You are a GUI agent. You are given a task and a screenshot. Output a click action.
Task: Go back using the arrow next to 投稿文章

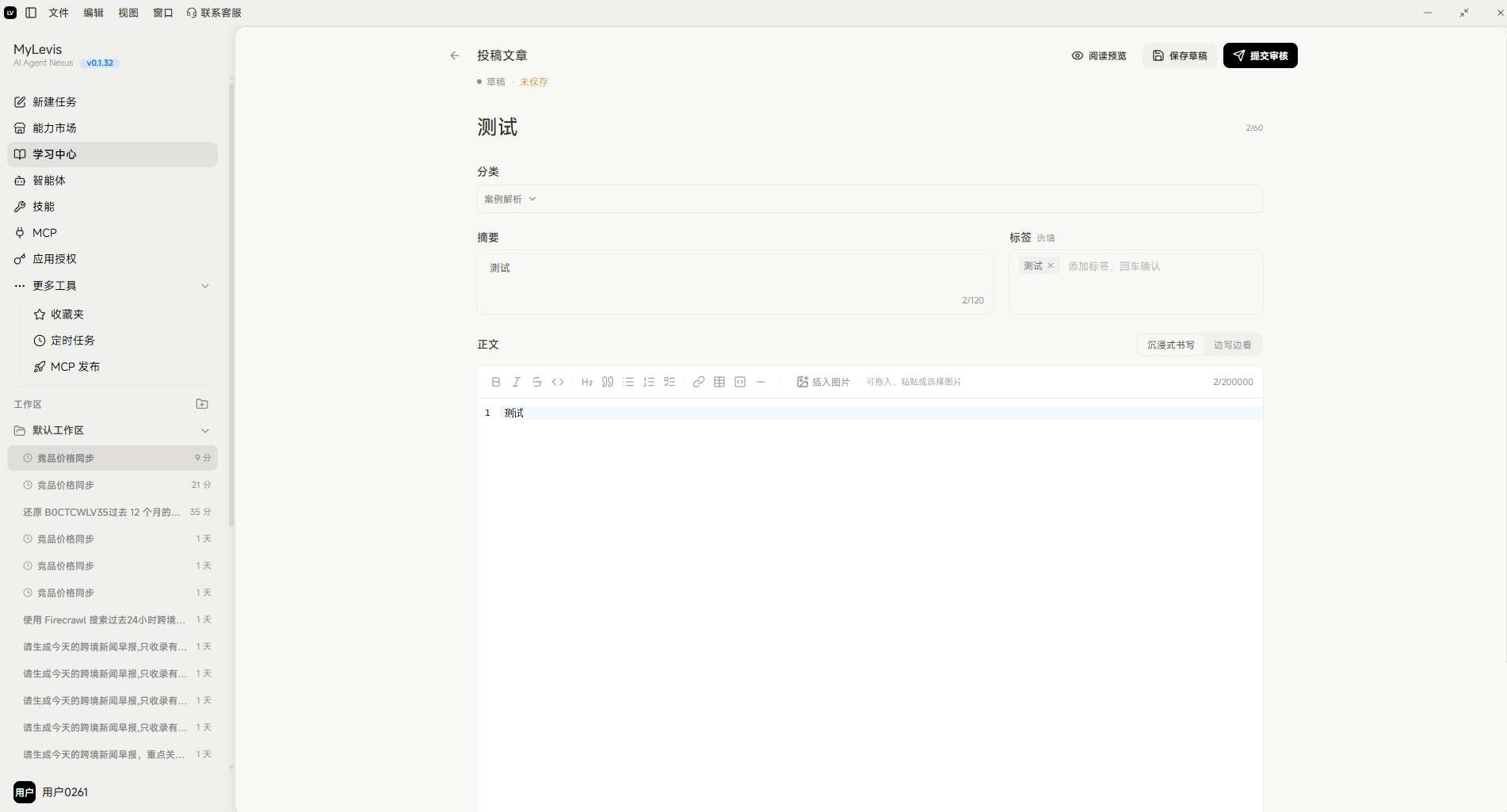(455, 55)
